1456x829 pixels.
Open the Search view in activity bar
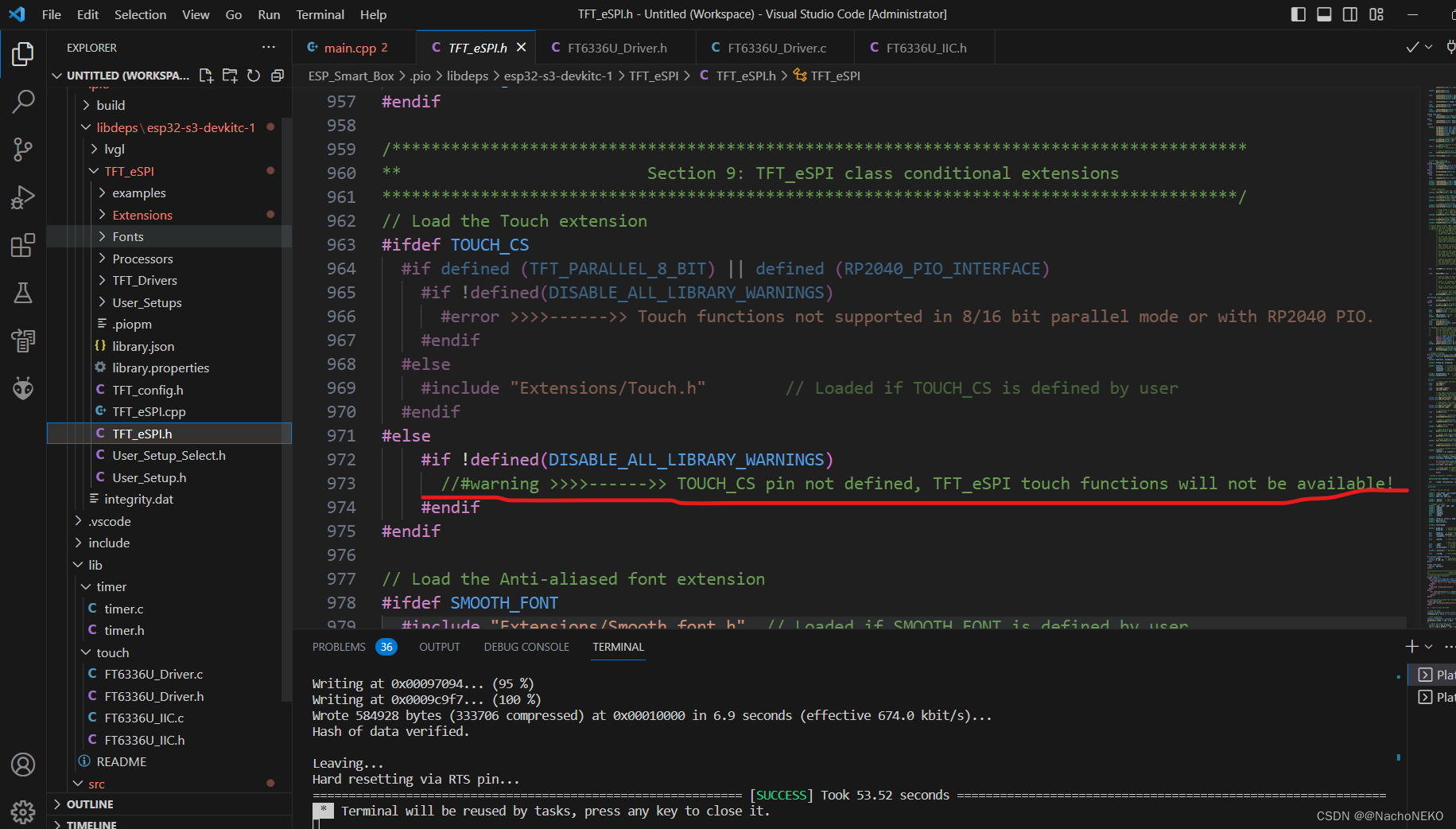23,101
